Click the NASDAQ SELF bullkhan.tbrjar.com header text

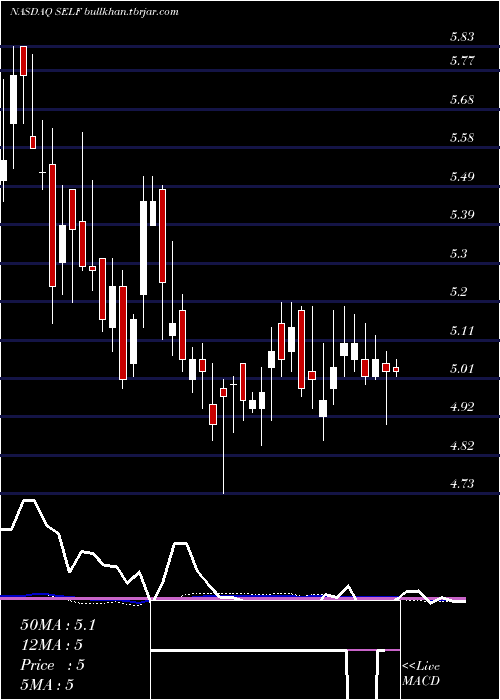coord(94,12)
